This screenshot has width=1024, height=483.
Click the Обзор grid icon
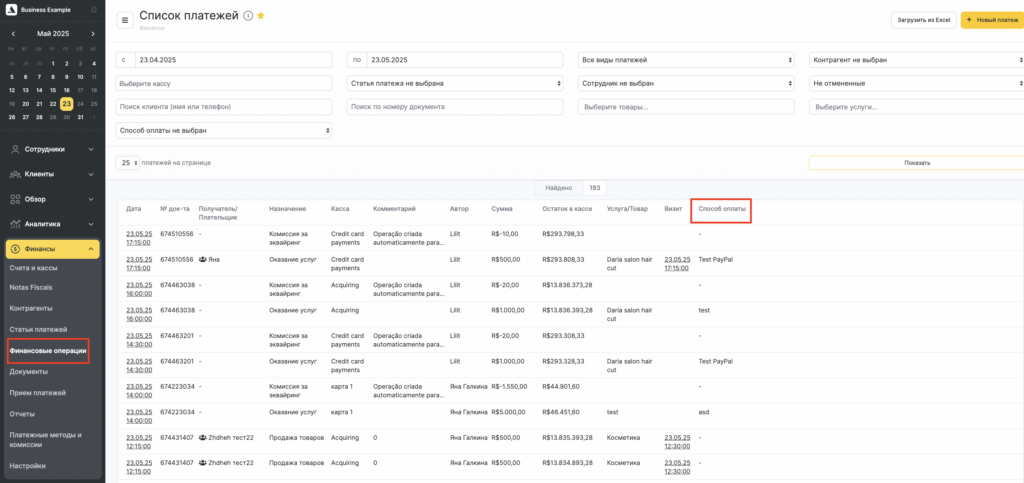tap(15, 199)
